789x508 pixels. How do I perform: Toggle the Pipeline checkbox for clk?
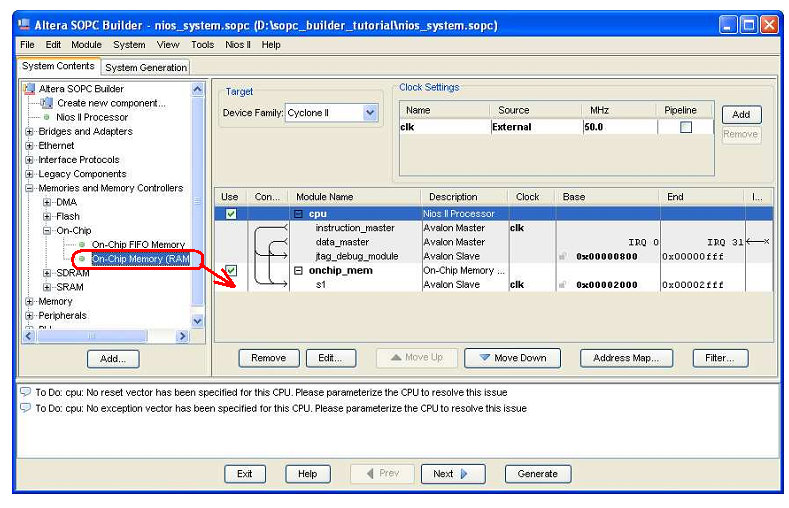tap(685, 127)
